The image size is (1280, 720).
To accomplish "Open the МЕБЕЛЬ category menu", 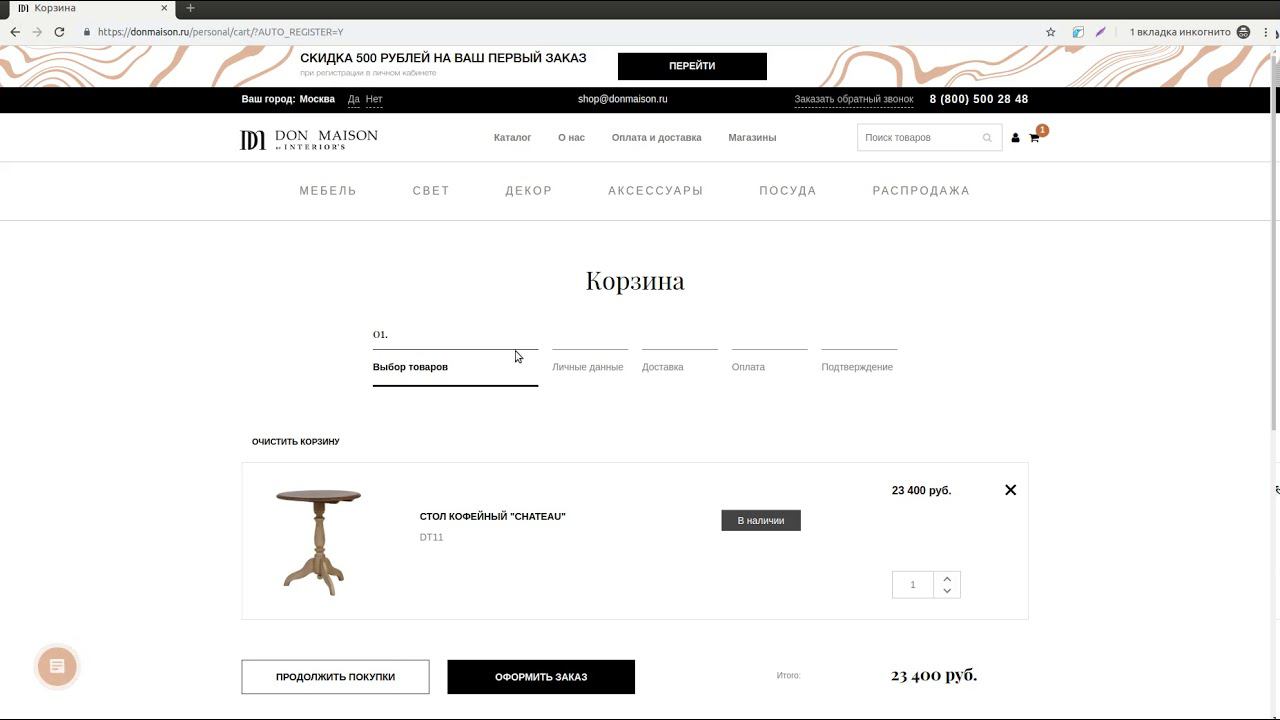I will pos(328,191).
